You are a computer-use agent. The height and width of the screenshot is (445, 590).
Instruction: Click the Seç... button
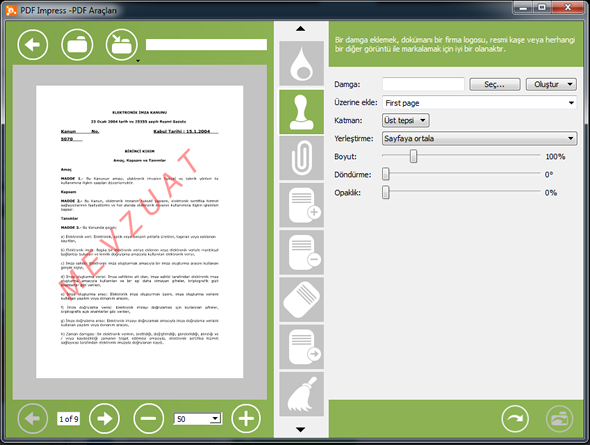[x=495, y=84]
